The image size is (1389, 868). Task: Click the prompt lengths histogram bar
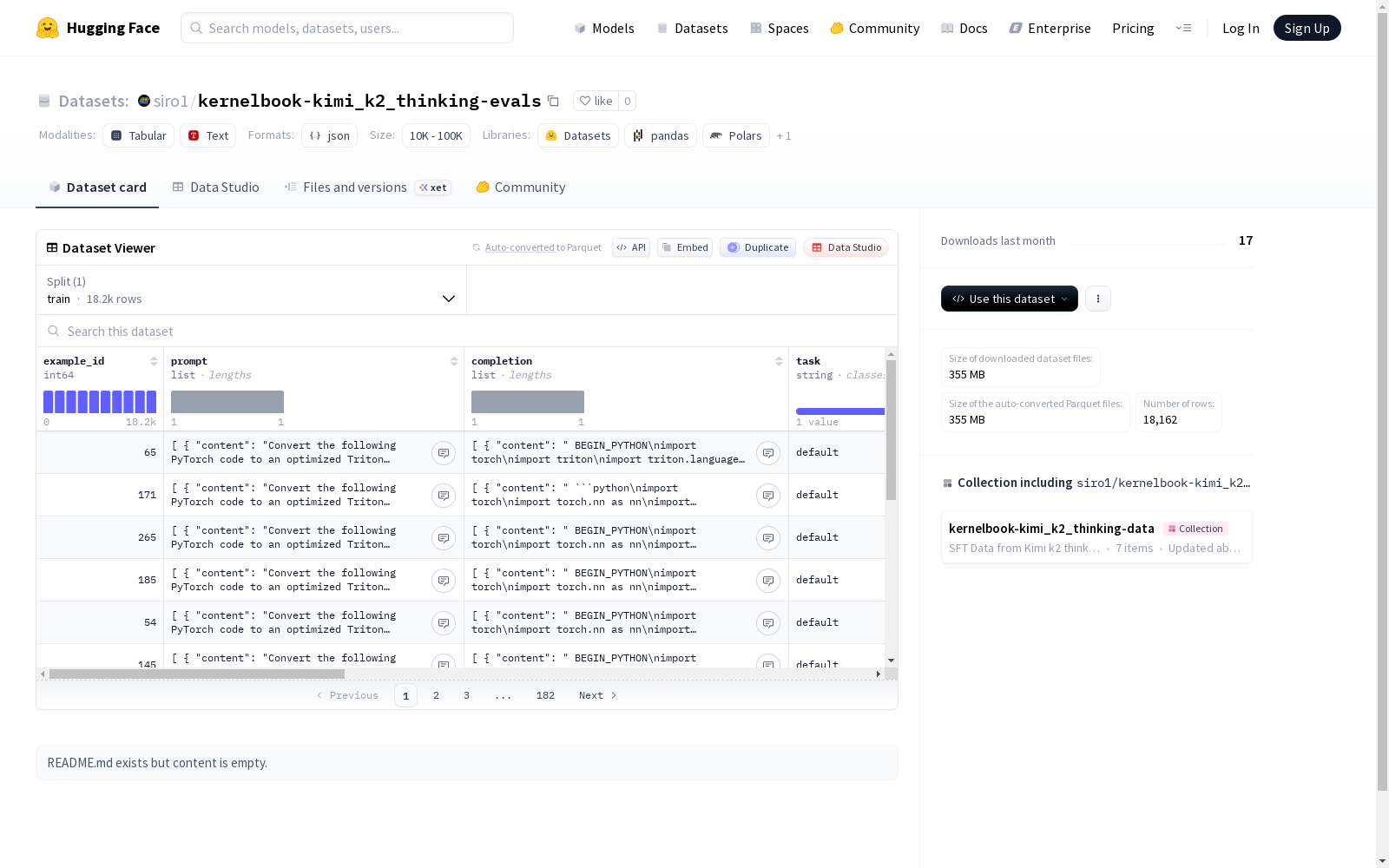(x=227, y=402)
